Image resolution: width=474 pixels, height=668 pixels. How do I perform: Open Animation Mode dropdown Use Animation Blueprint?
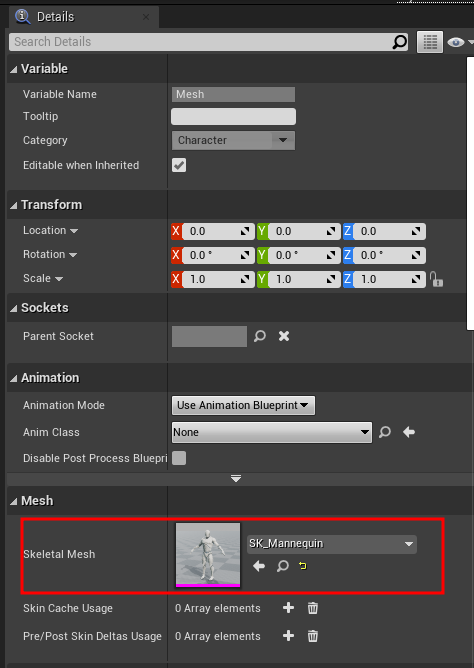[243, 405]
